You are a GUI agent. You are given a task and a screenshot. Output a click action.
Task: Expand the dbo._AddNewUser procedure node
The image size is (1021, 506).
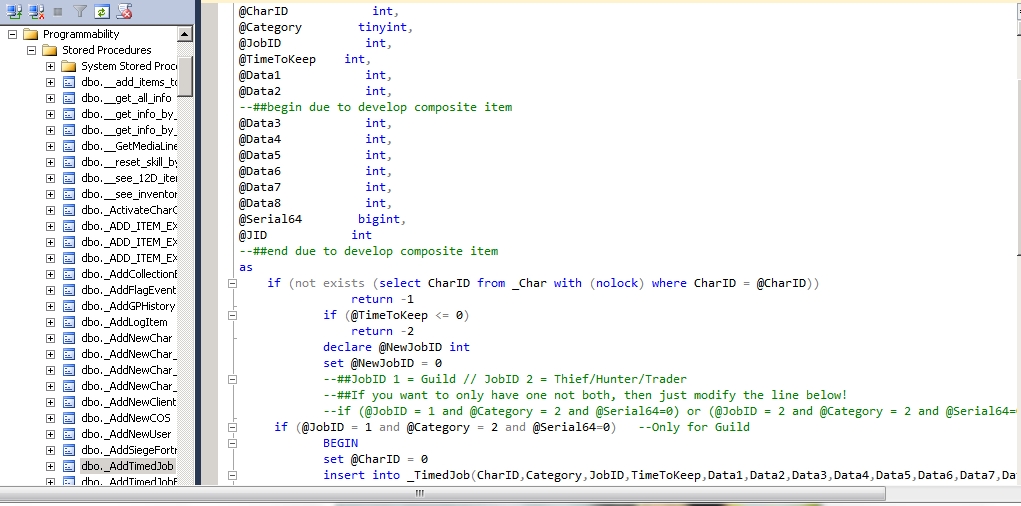(50, 434)
